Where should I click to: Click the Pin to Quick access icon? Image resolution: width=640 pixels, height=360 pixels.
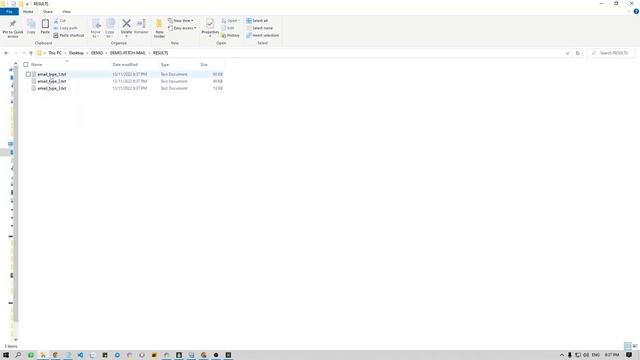pos(13,24)
